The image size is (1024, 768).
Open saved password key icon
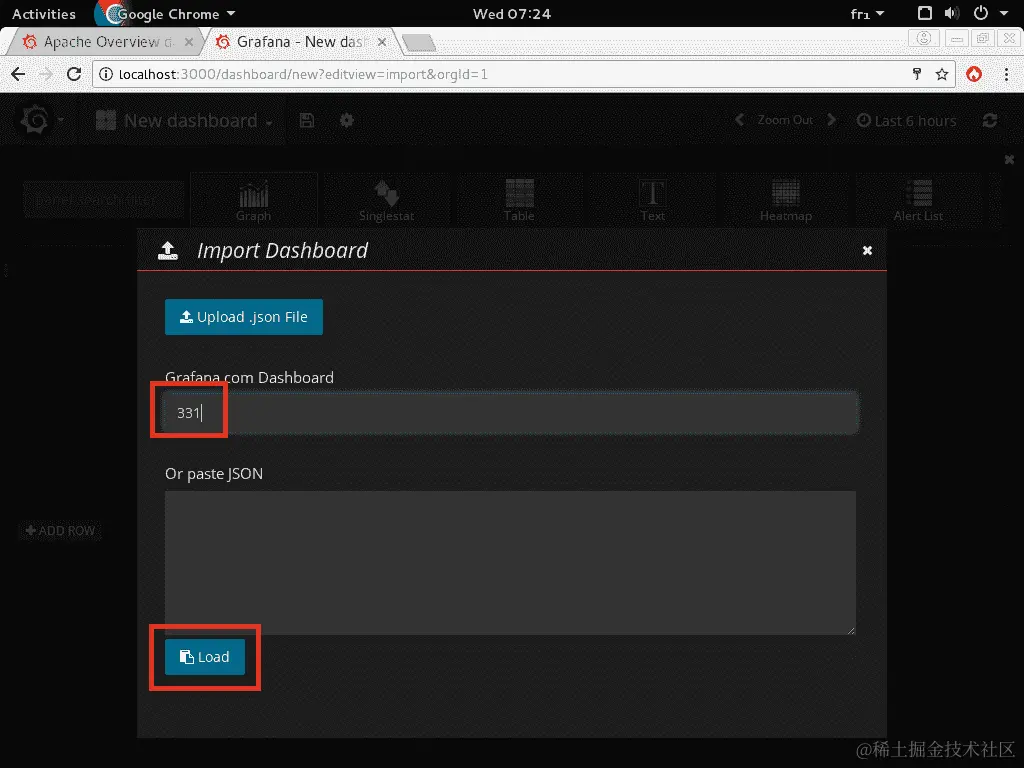pyautogui.click(x=917, y=74)
